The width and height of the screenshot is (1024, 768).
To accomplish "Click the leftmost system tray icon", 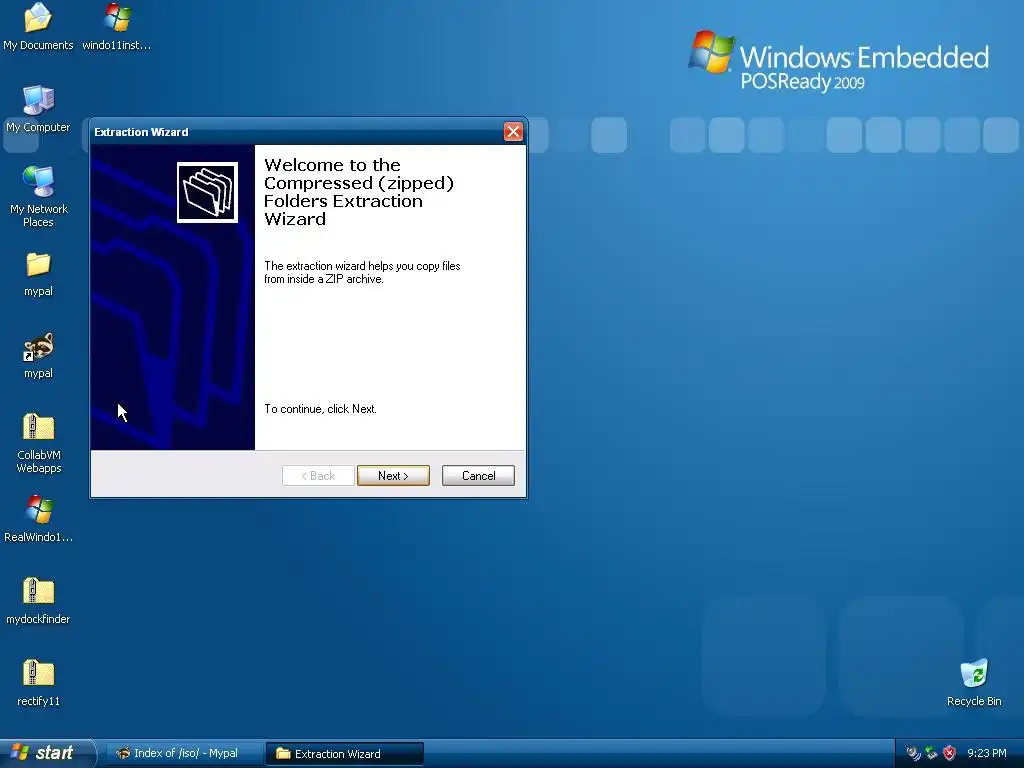I will click(913, 753).
